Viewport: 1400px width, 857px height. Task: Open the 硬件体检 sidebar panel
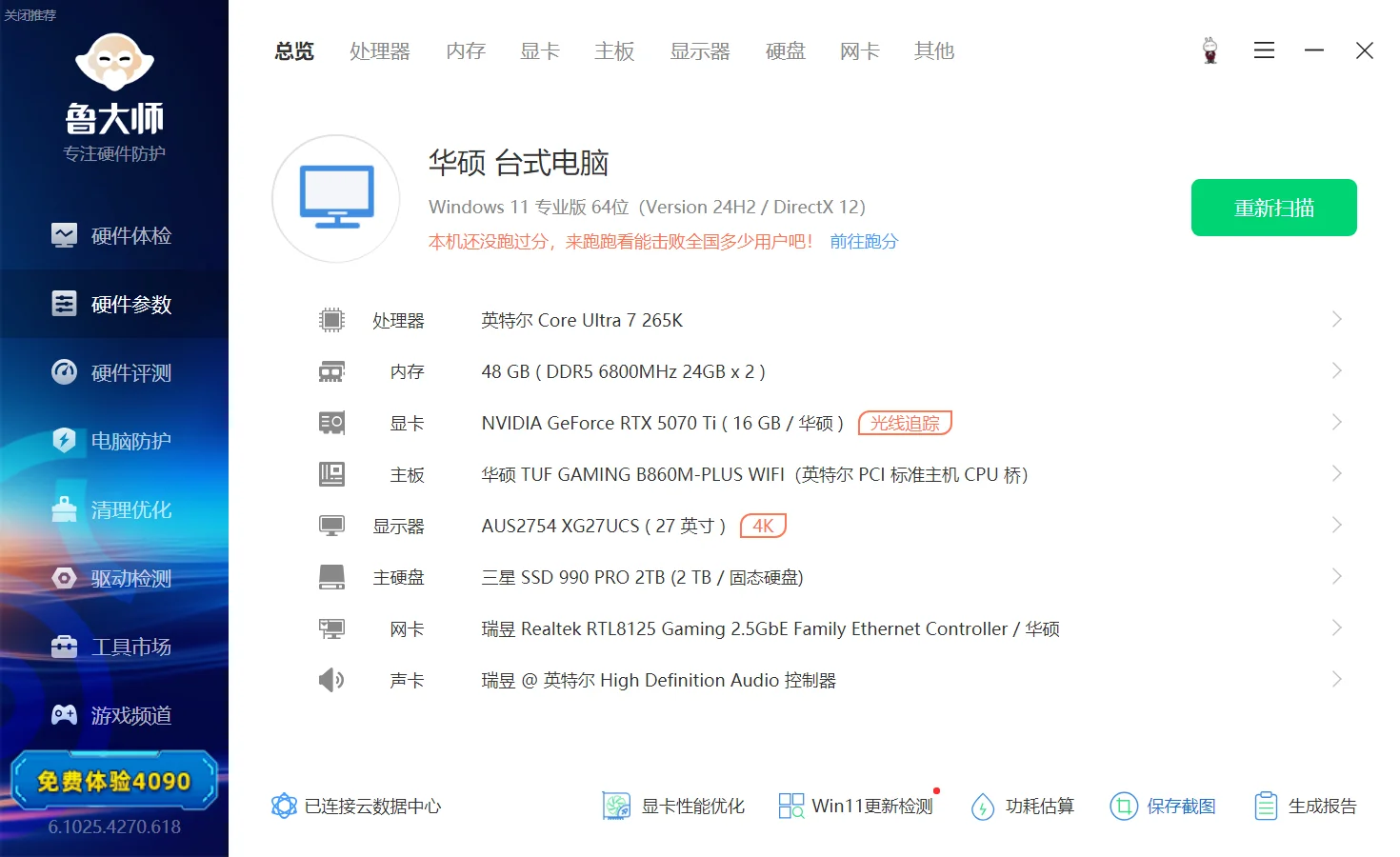[x=114, y=235]
